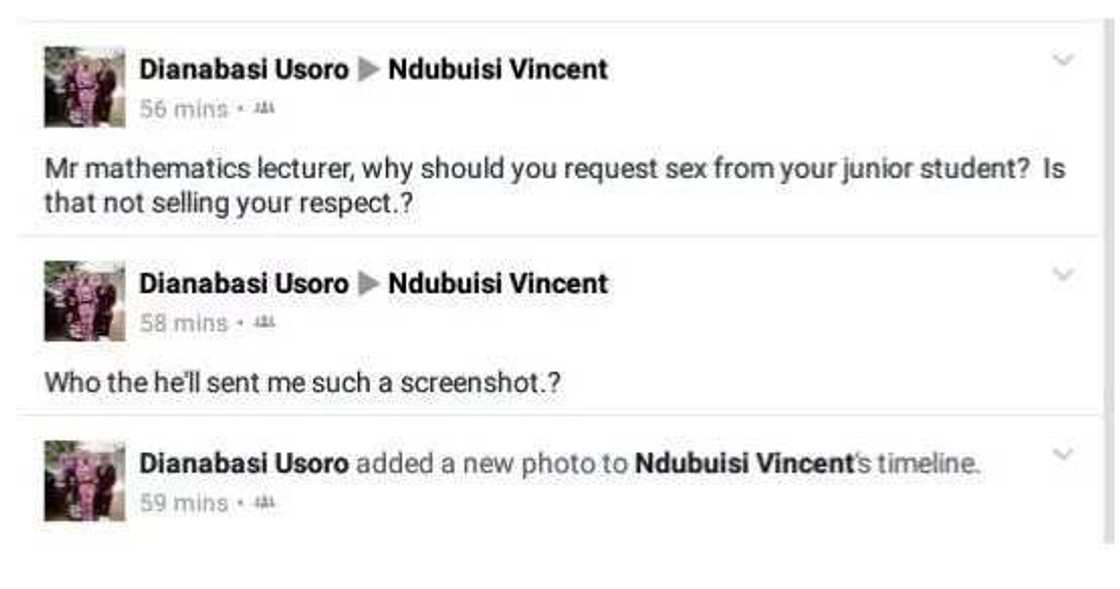Click the friends audience icon beside 59 mins
Screen dimensions: 1120x589
coord(266,502)
